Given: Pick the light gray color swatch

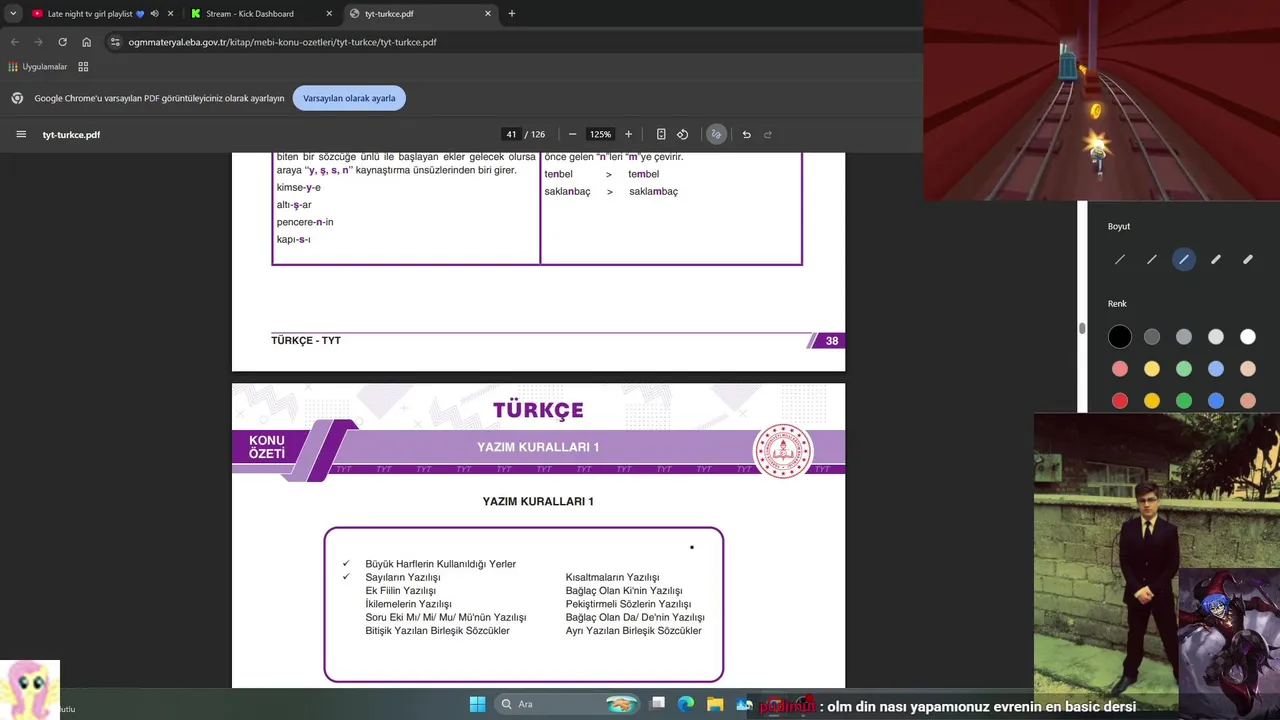Looking at the screenshot, I should (x=1216, y=337).
